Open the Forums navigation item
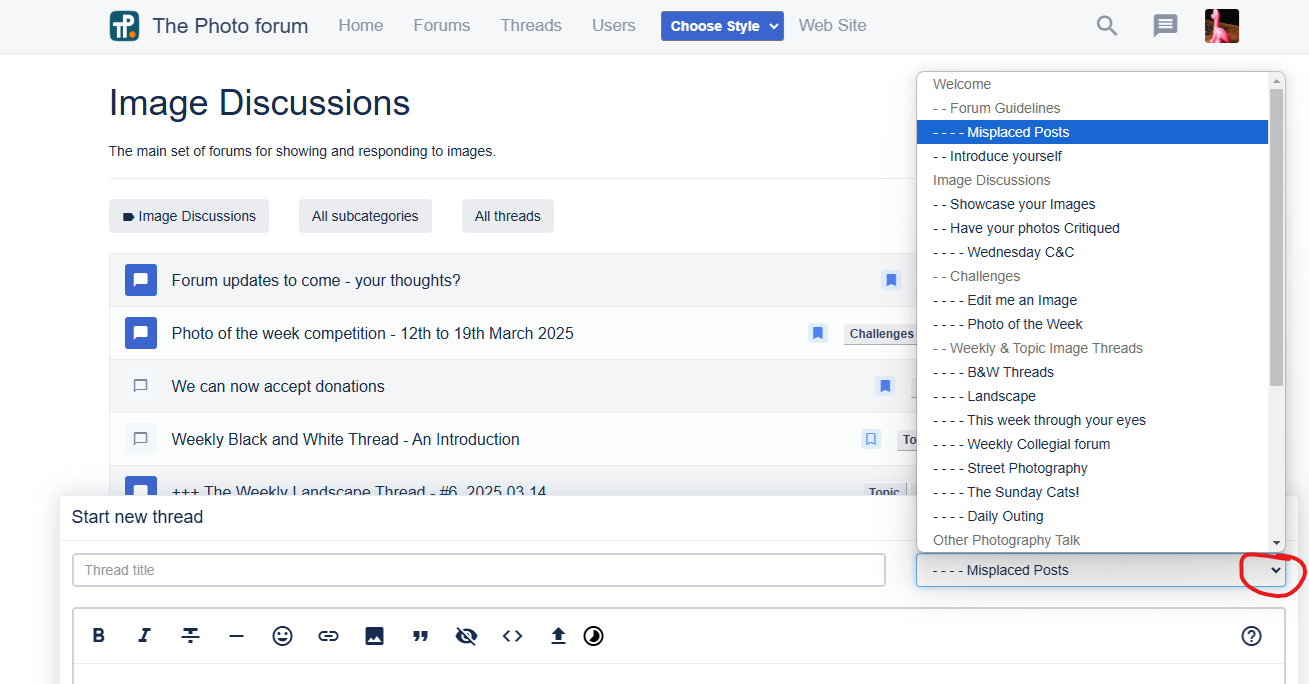 click(x=441, y=26)
